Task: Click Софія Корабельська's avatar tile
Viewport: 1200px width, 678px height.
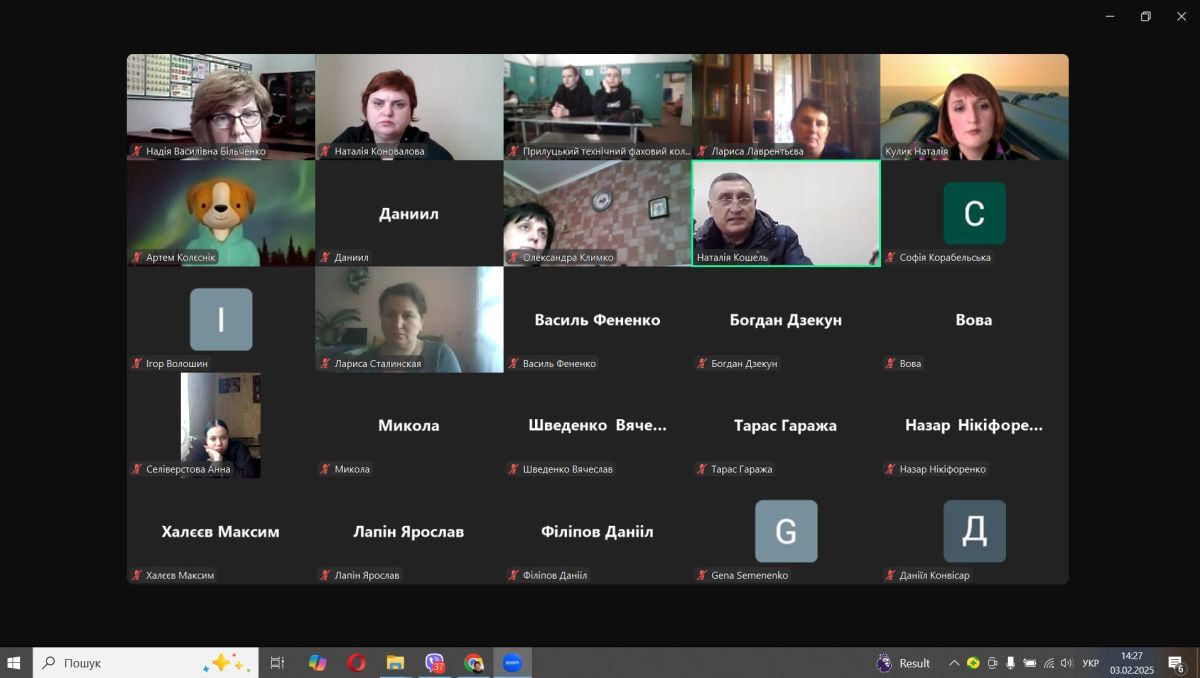Action: [974, 213]
